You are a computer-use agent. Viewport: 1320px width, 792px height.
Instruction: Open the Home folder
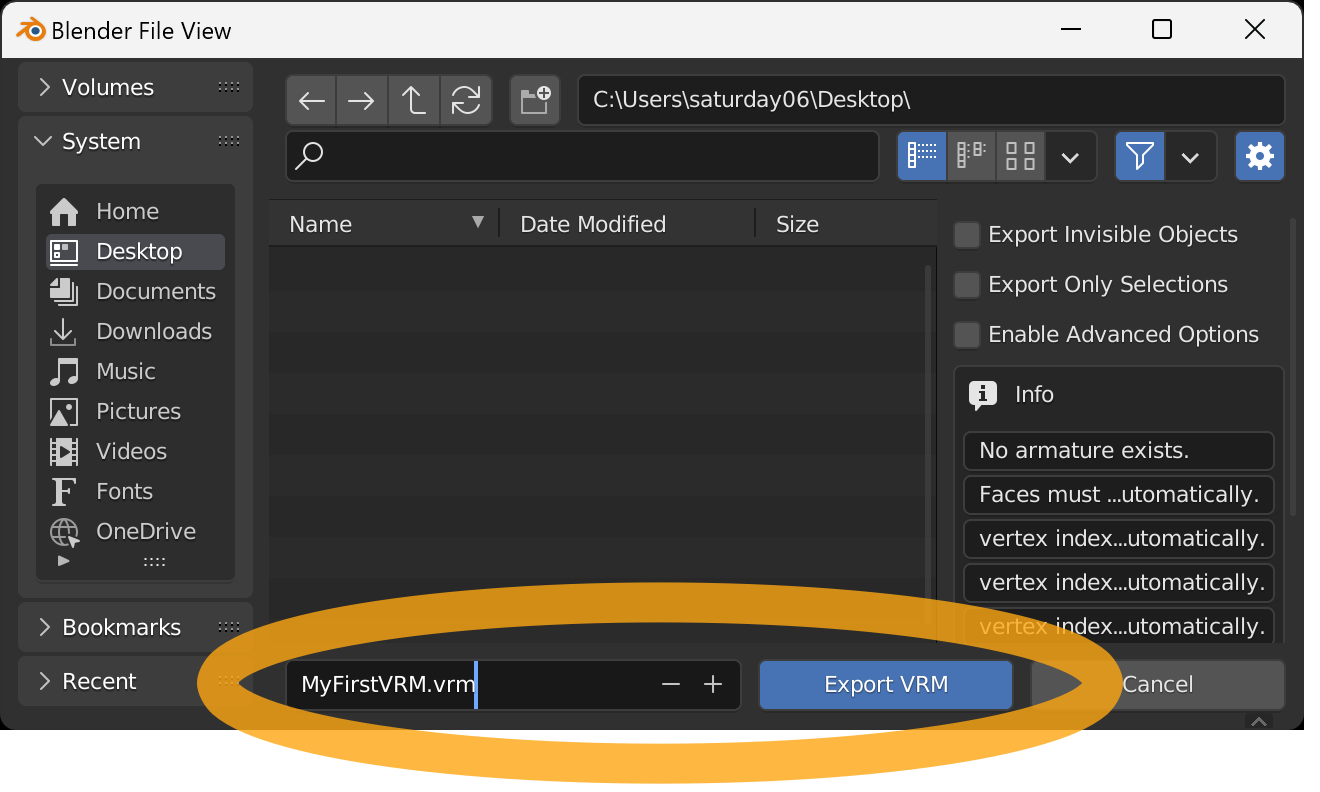[x=135, y=211]
